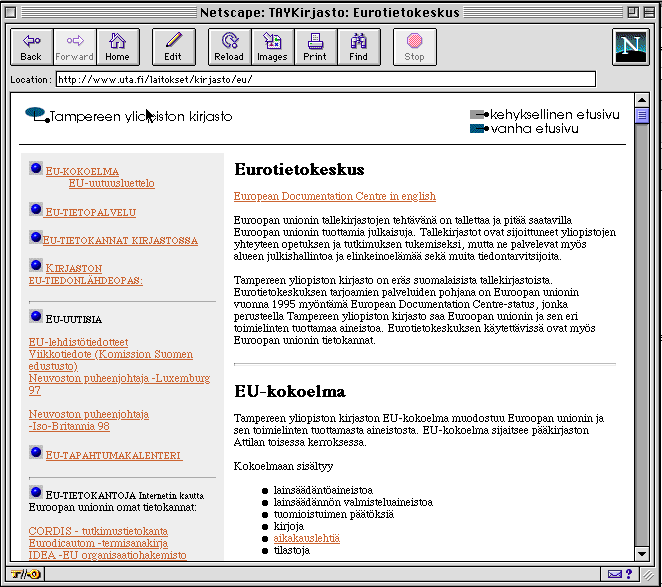Click the Forward toolbar button

[75, 47]
